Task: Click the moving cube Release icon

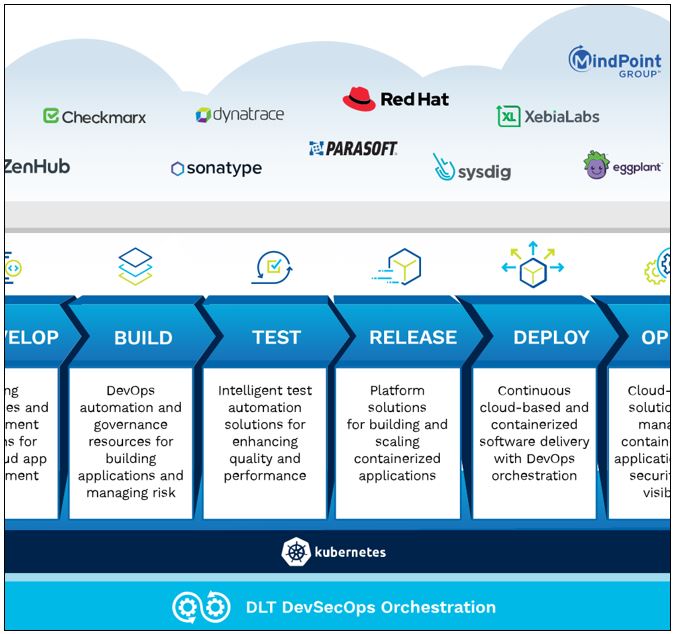Action: coord(396,266)
